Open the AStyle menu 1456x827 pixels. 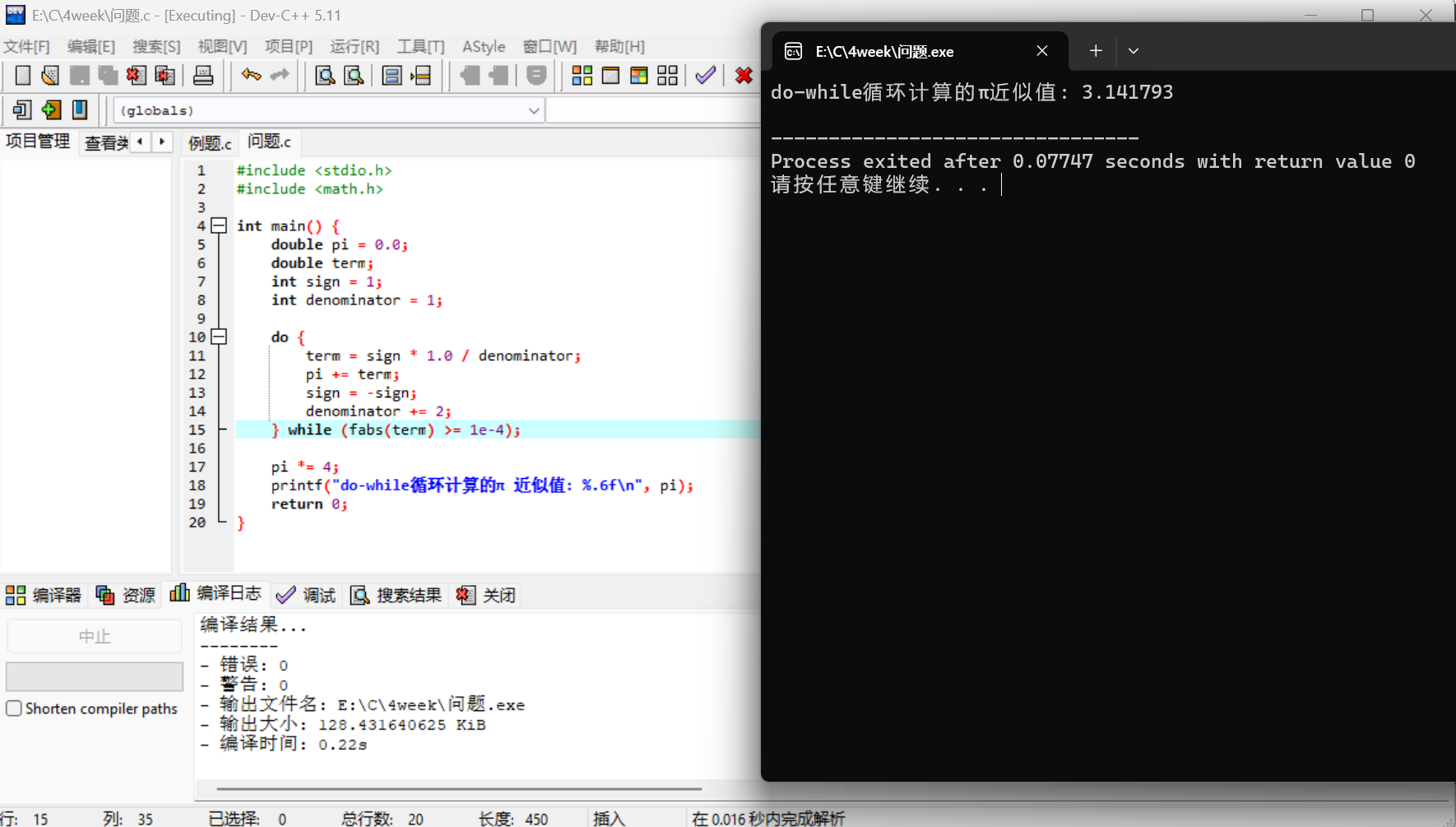coord(484,47)
